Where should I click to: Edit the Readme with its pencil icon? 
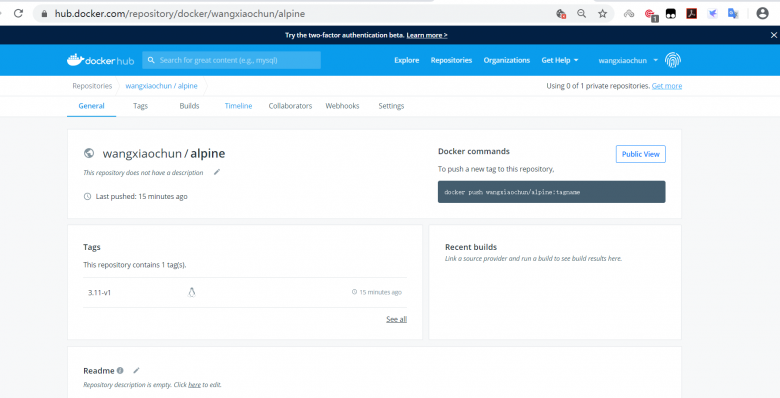click(x=136, y=370)
